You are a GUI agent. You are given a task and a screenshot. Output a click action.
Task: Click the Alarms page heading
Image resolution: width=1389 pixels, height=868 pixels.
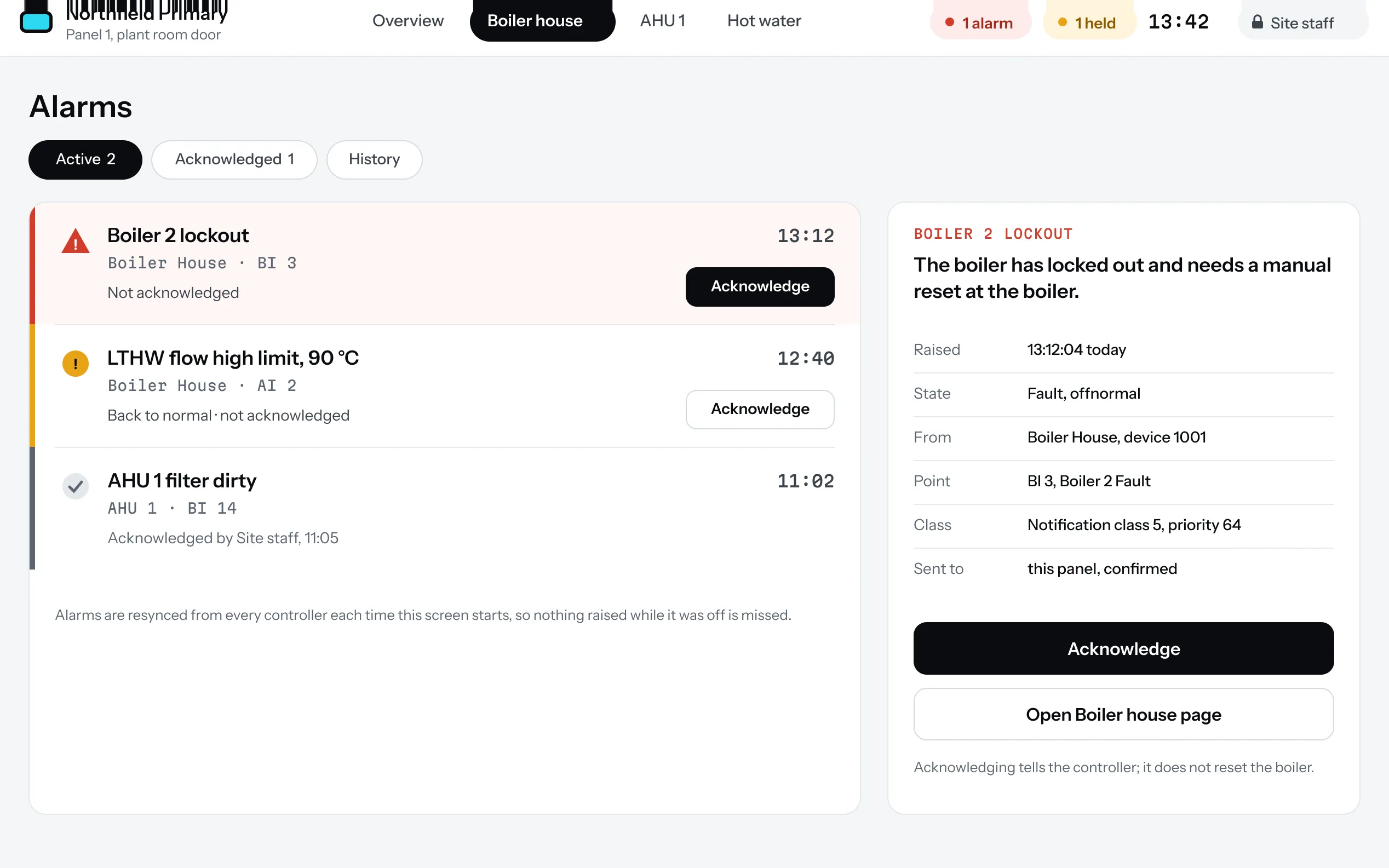[x=81, y=107]
